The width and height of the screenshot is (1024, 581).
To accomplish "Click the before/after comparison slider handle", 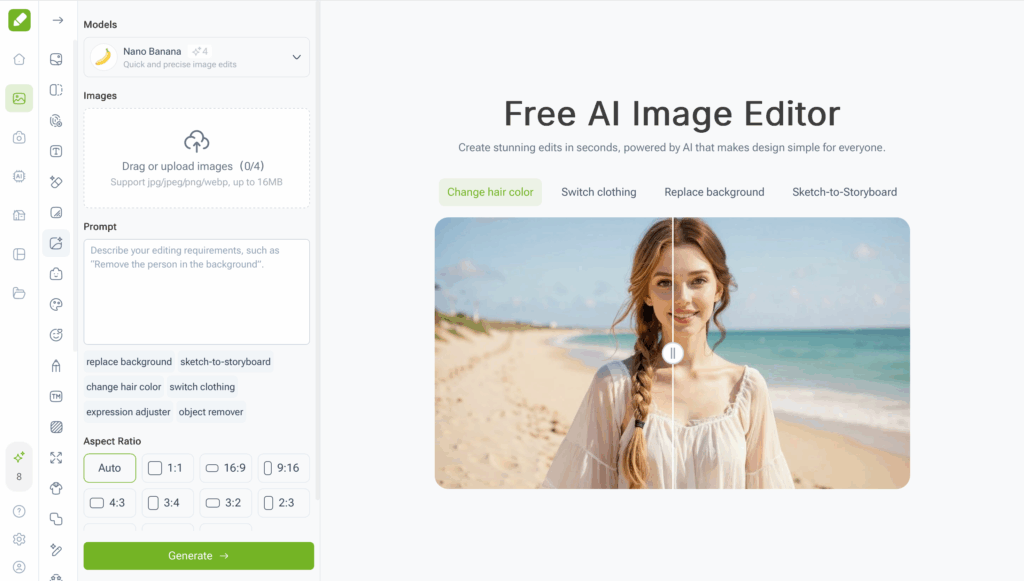I will (x=672, y=353).
